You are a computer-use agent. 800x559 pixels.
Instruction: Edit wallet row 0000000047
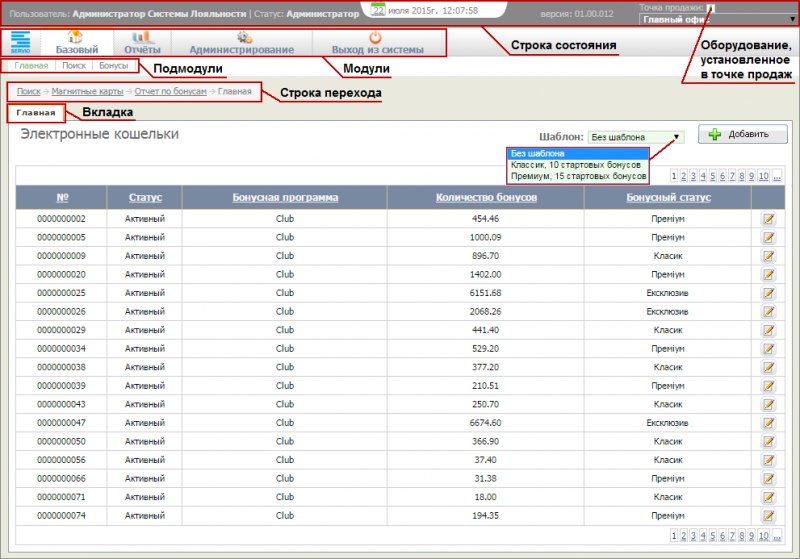coord(769,423)
